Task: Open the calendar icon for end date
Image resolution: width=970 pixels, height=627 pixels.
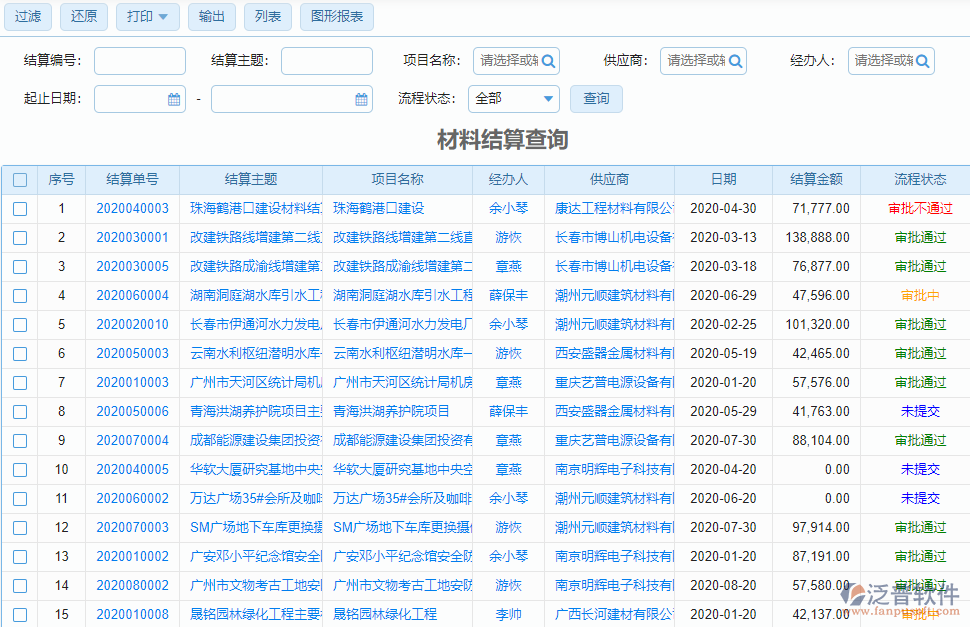Action: point(361,99)
